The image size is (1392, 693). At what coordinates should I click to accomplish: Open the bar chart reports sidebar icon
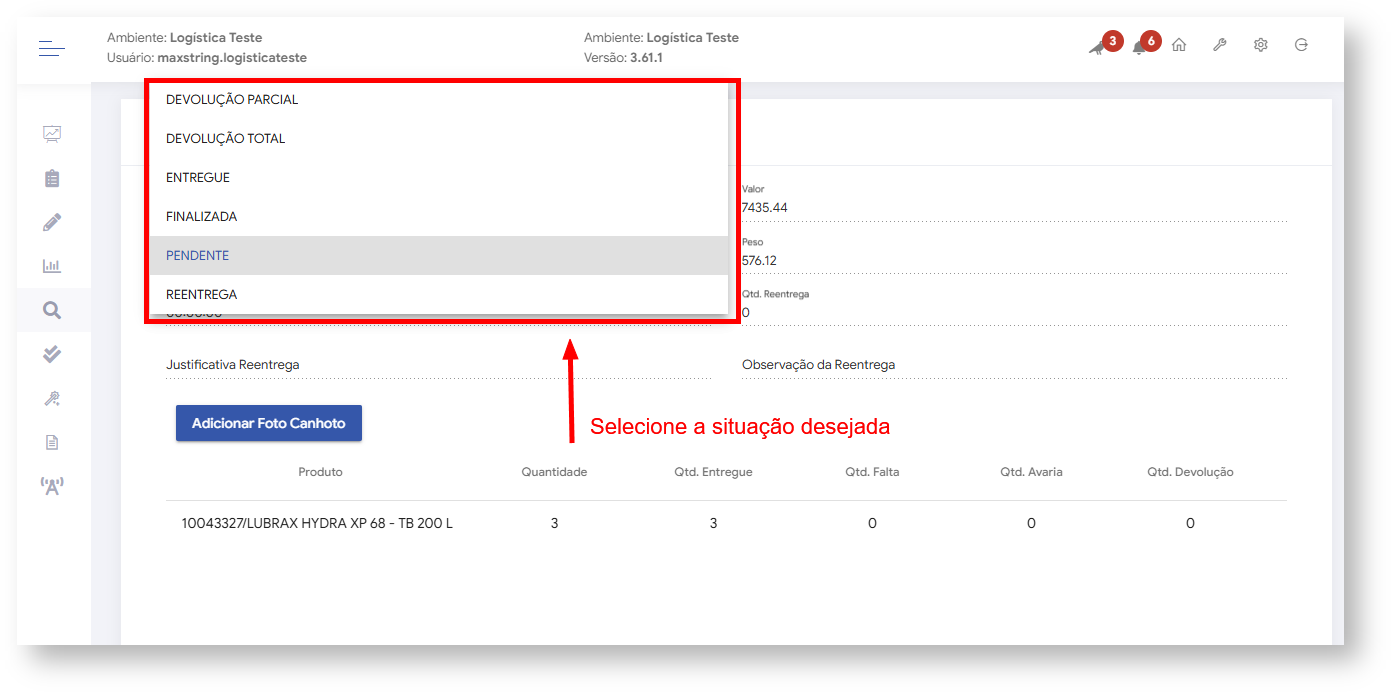pos(52,266)
